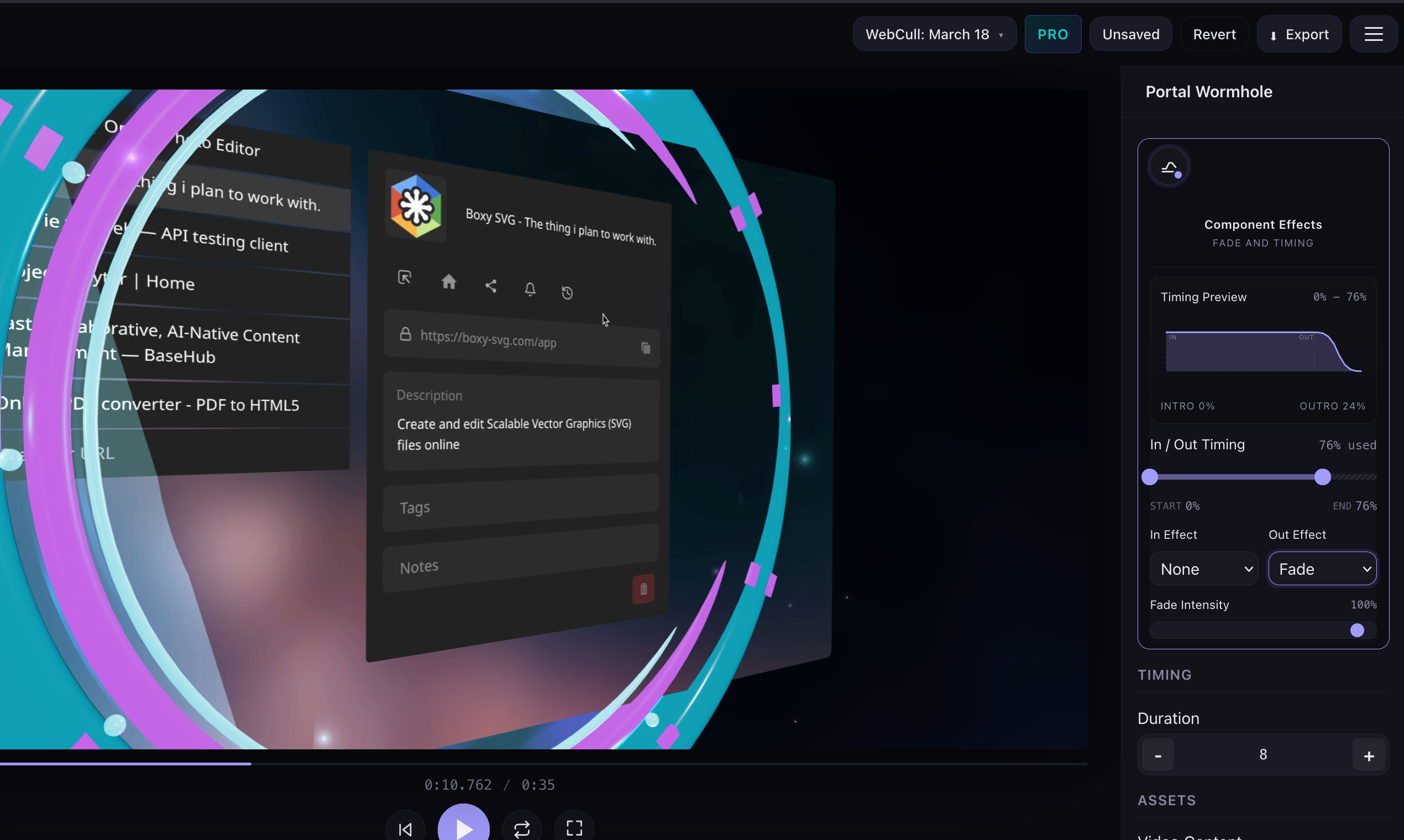Click the copy URL icon in preview

point(646,348)
